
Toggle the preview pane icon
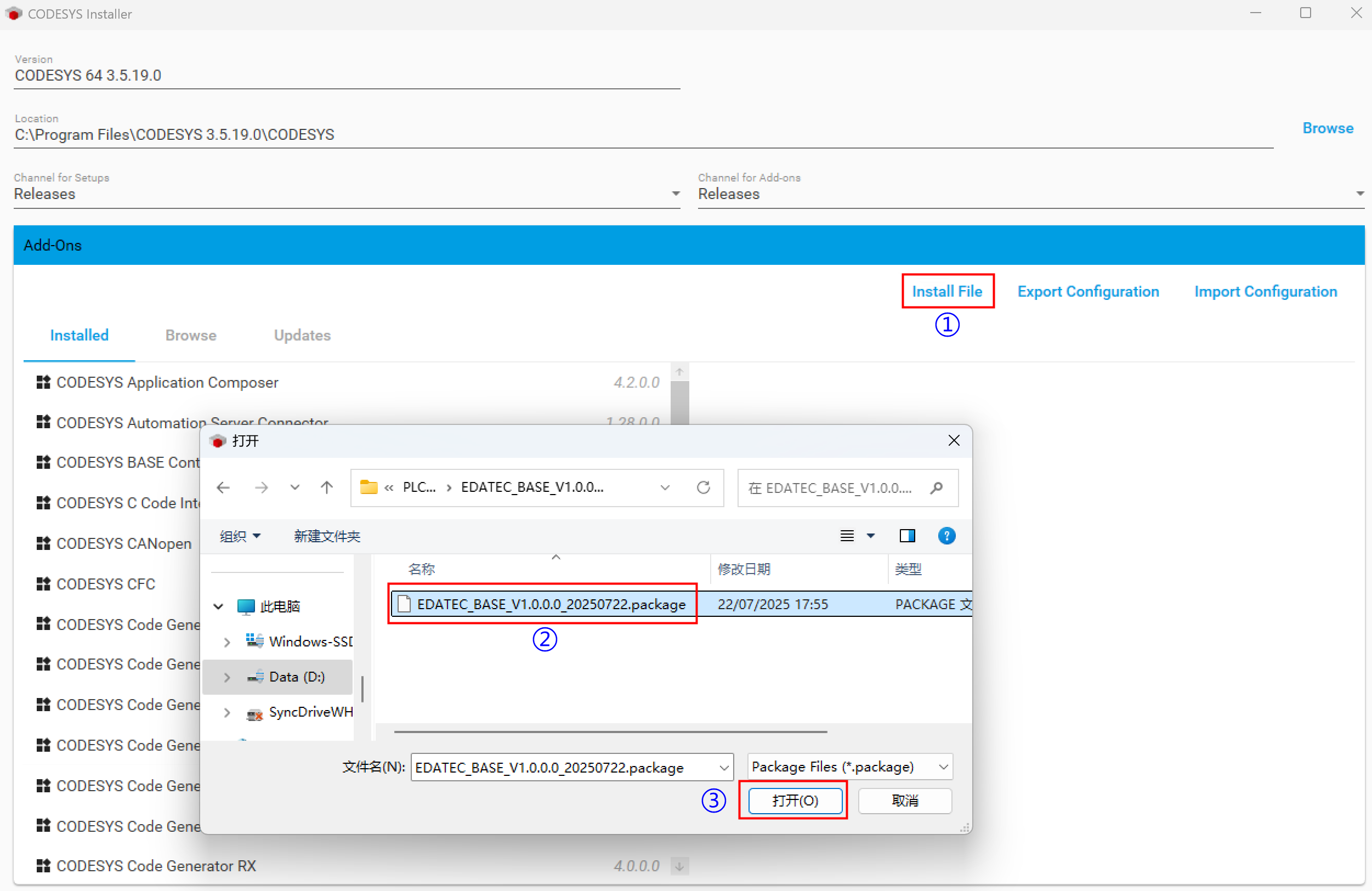pos(907,536)
